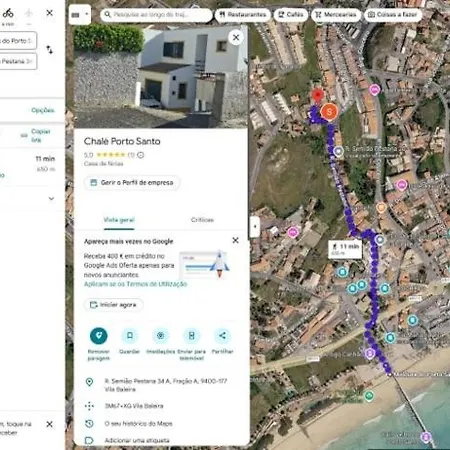Click the plus code Vila Baleira row
450x450 pixels.
(161, 406)
